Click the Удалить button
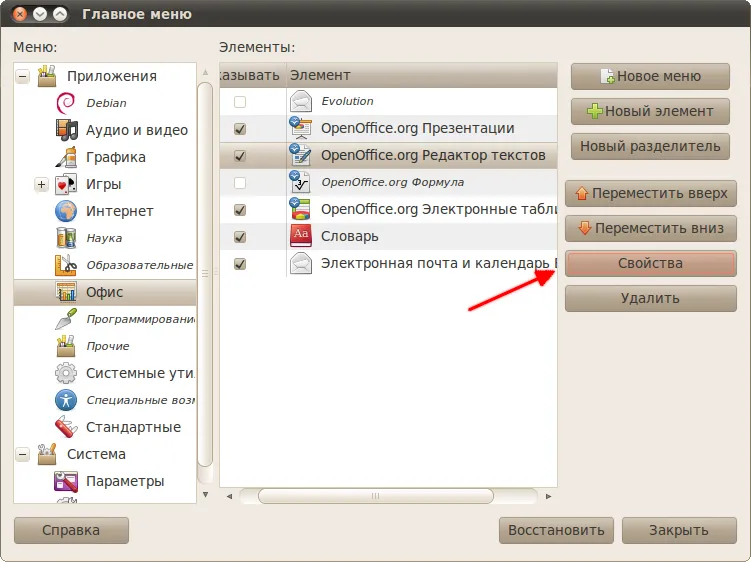The image size is (751, 562). (650, 298)
